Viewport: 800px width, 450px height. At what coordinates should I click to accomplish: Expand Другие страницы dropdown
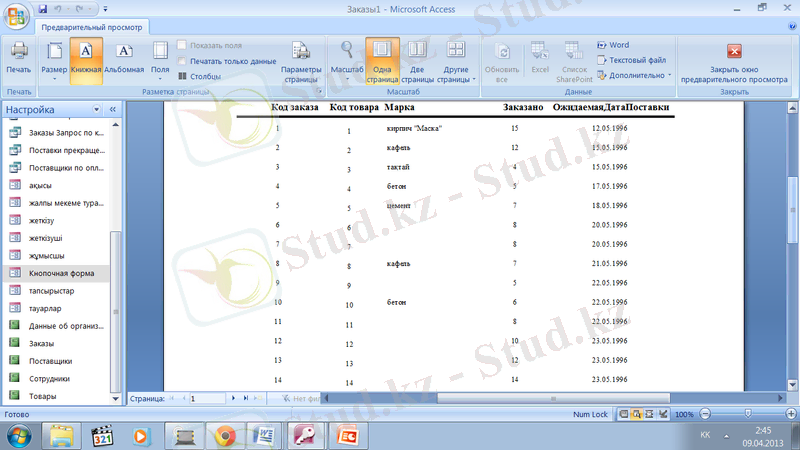[456, 60]
